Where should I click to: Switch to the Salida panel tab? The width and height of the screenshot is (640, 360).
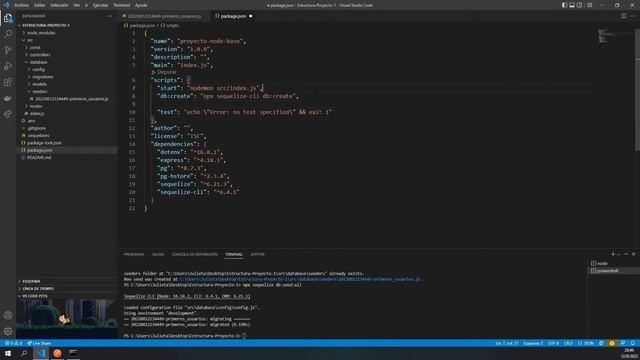[x=158, y=254]
